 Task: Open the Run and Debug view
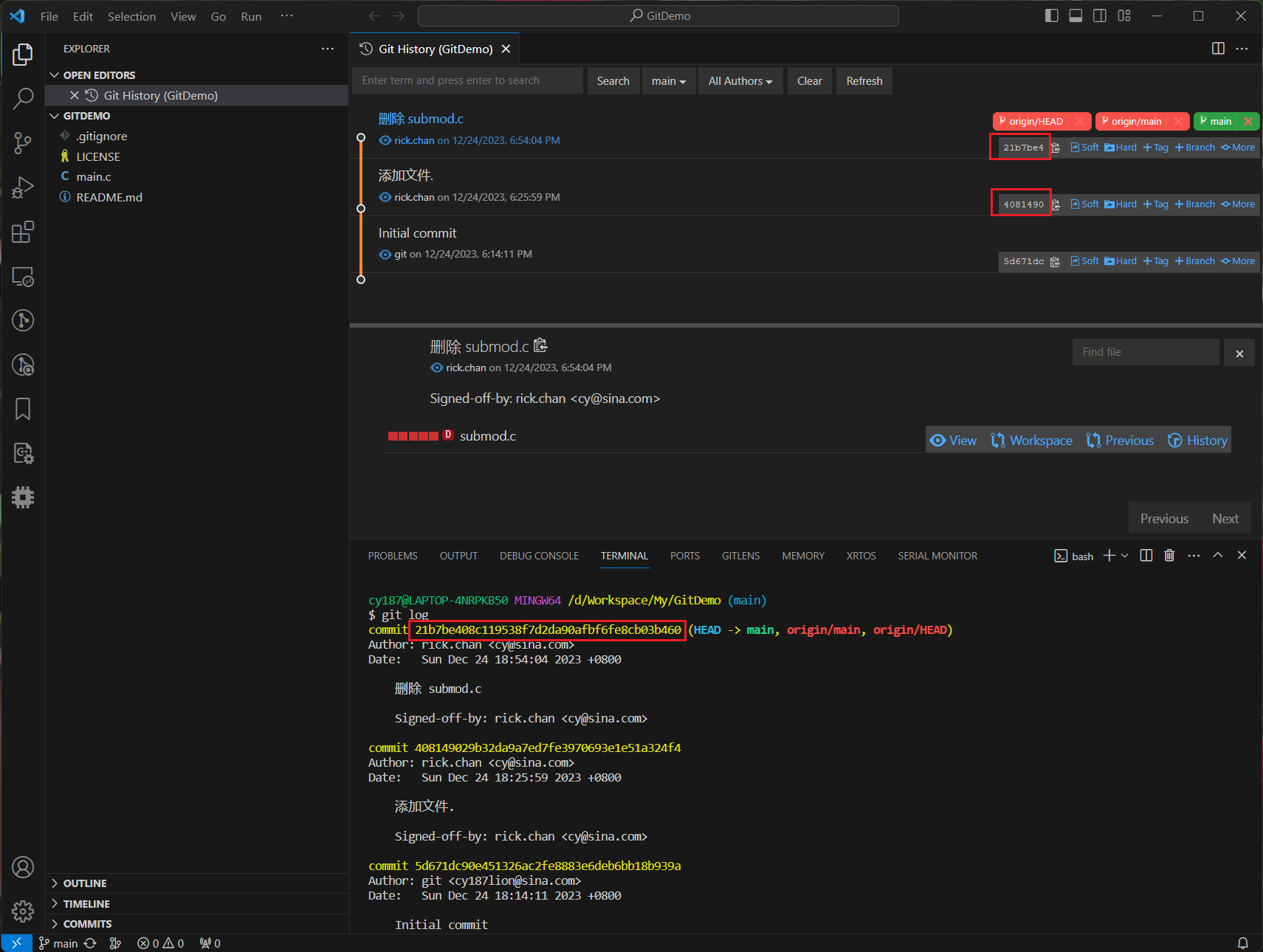coord(23,187)
